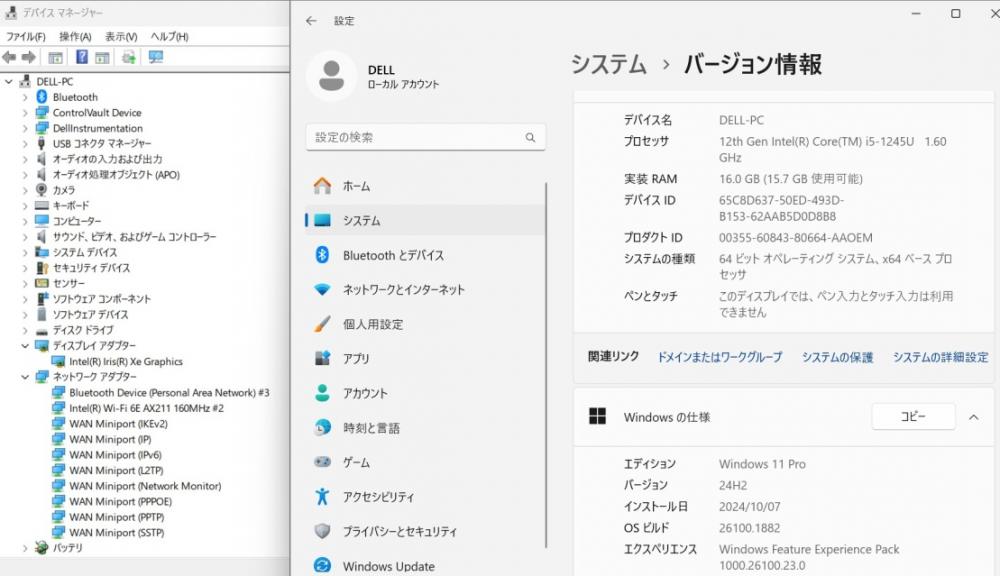Select the コンピューター tree item
Screen dimensions: 1000x576
(x=77, y=221)
